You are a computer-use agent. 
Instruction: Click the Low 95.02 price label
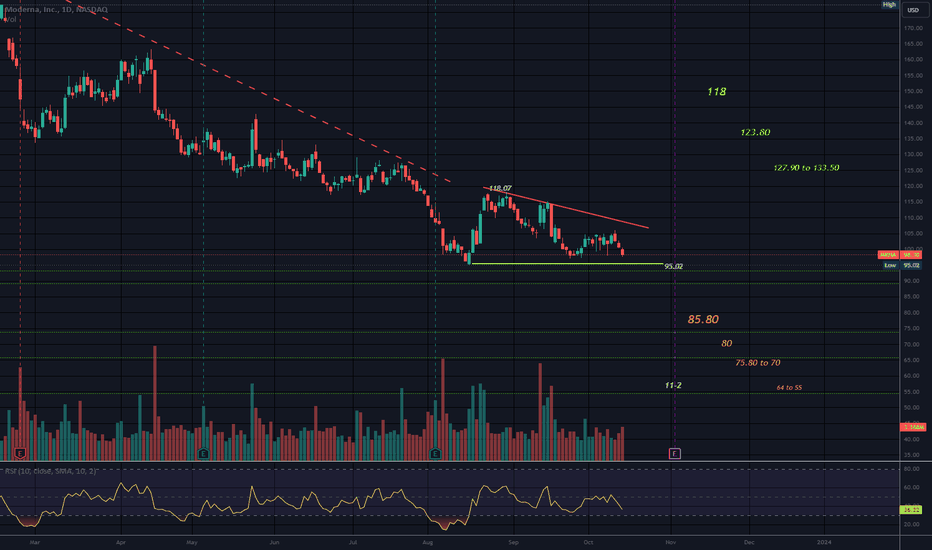tap(902, 265)
